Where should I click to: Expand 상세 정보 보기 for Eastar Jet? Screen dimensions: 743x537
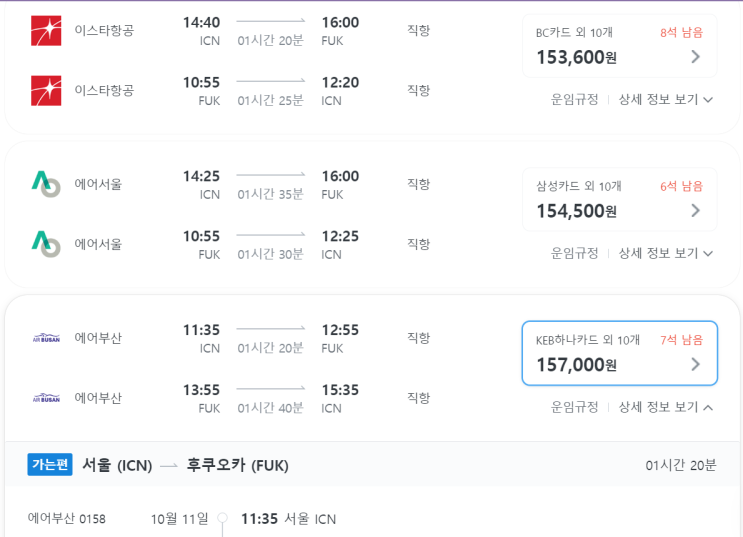665,100
